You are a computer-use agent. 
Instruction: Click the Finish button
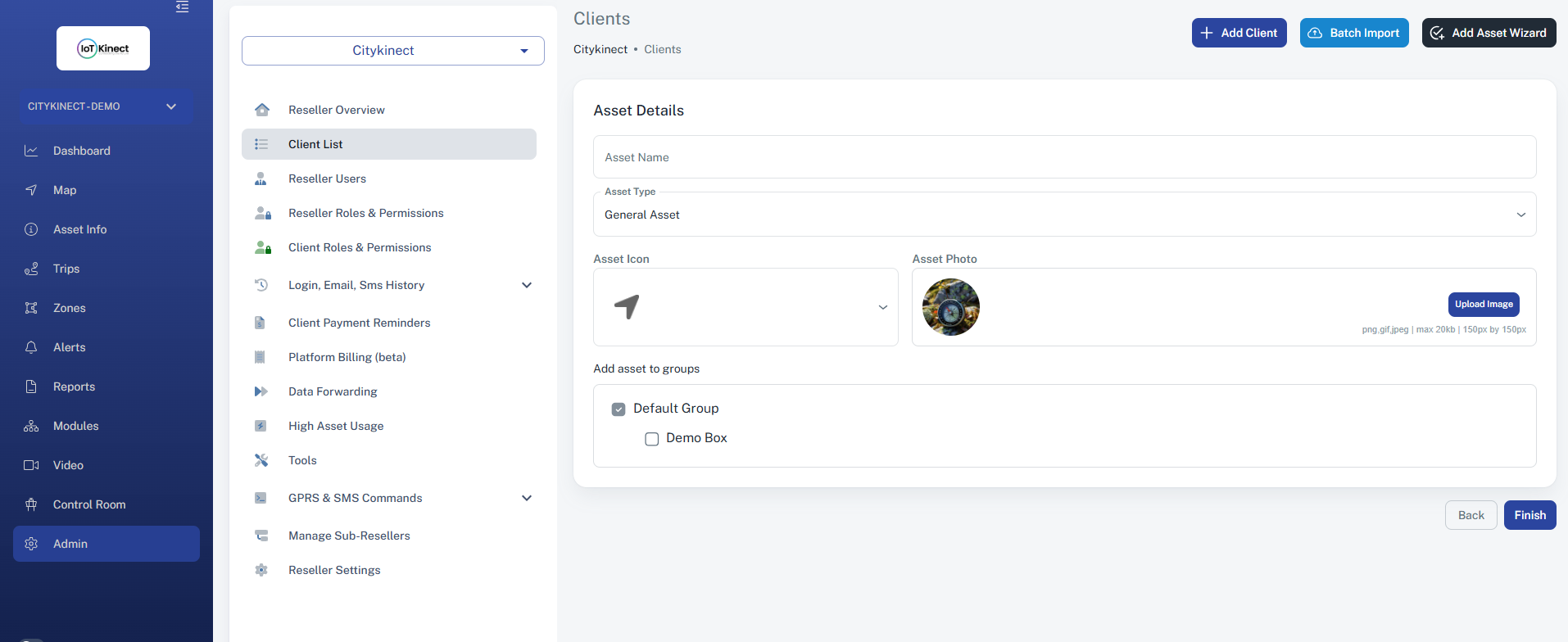[x=1529, y=515]
